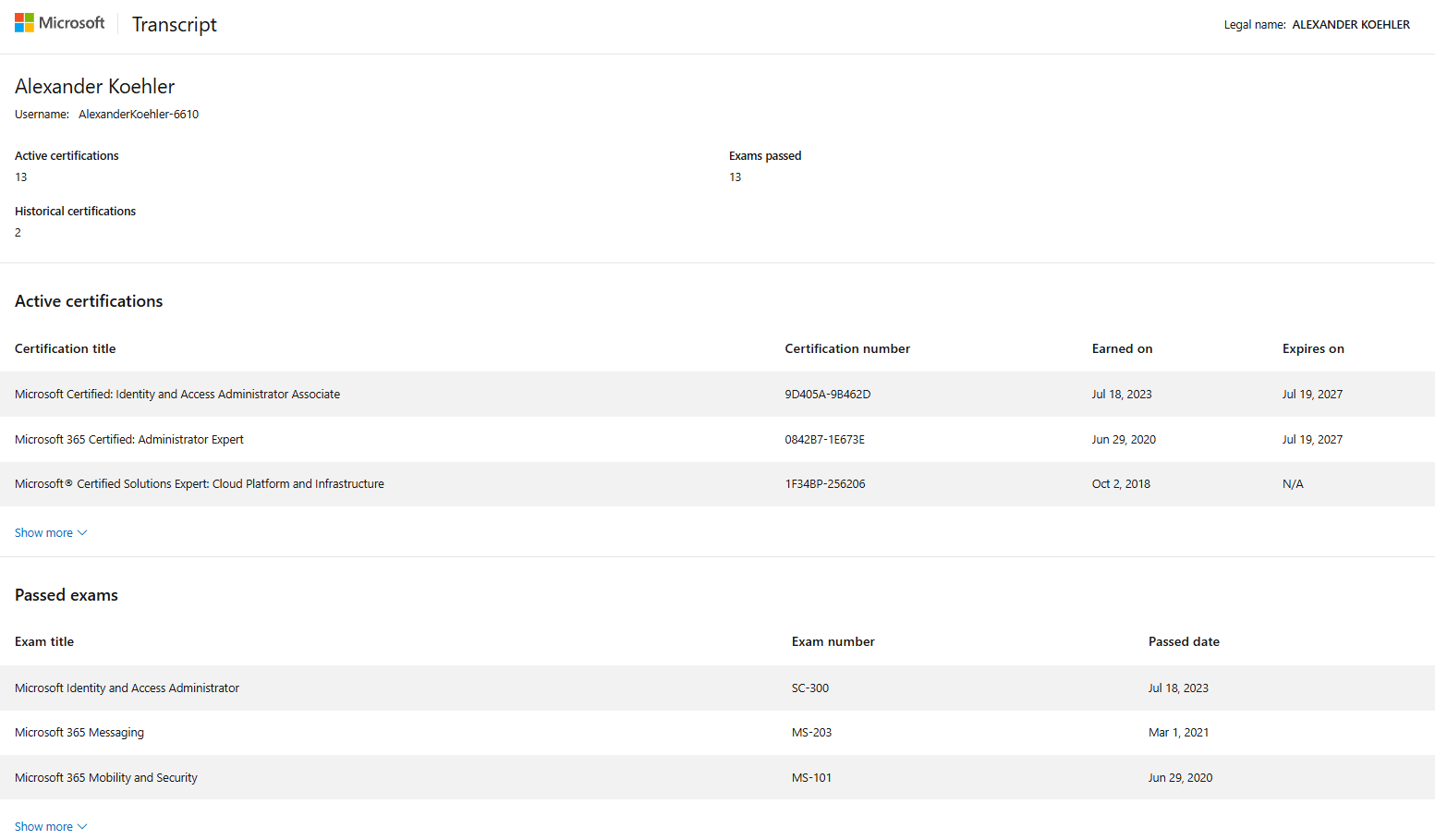Click the Passed date column header

click(x=1184, y=642)
